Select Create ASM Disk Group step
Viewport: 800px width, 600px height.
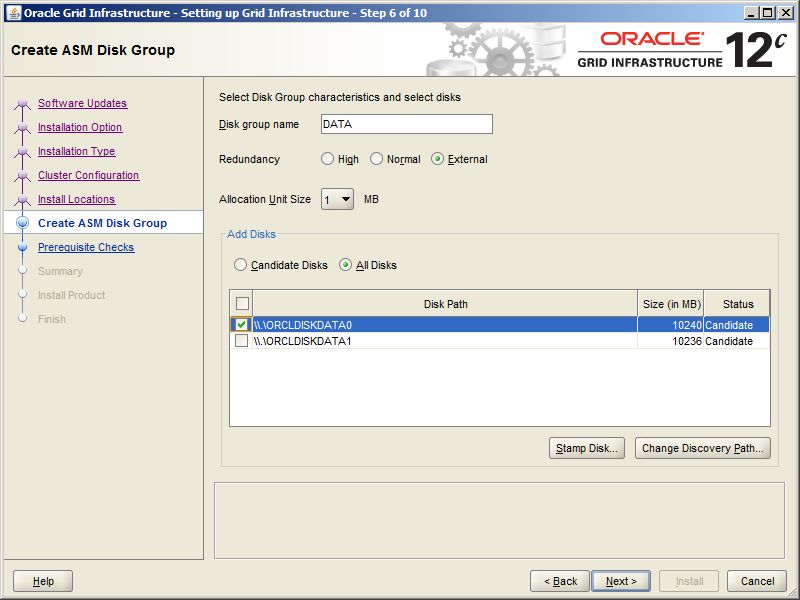click(x=103, y=223)
